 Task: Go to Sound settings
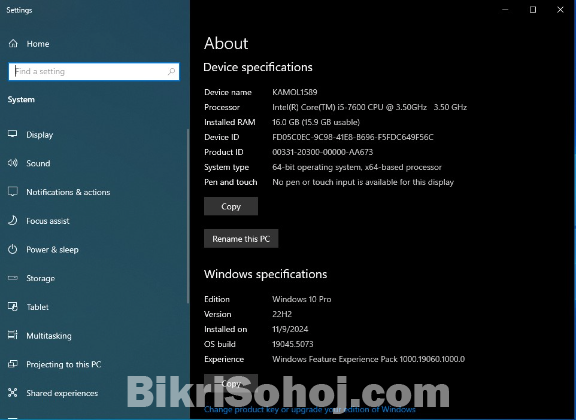pyautogui.click(x=38, y=163)
